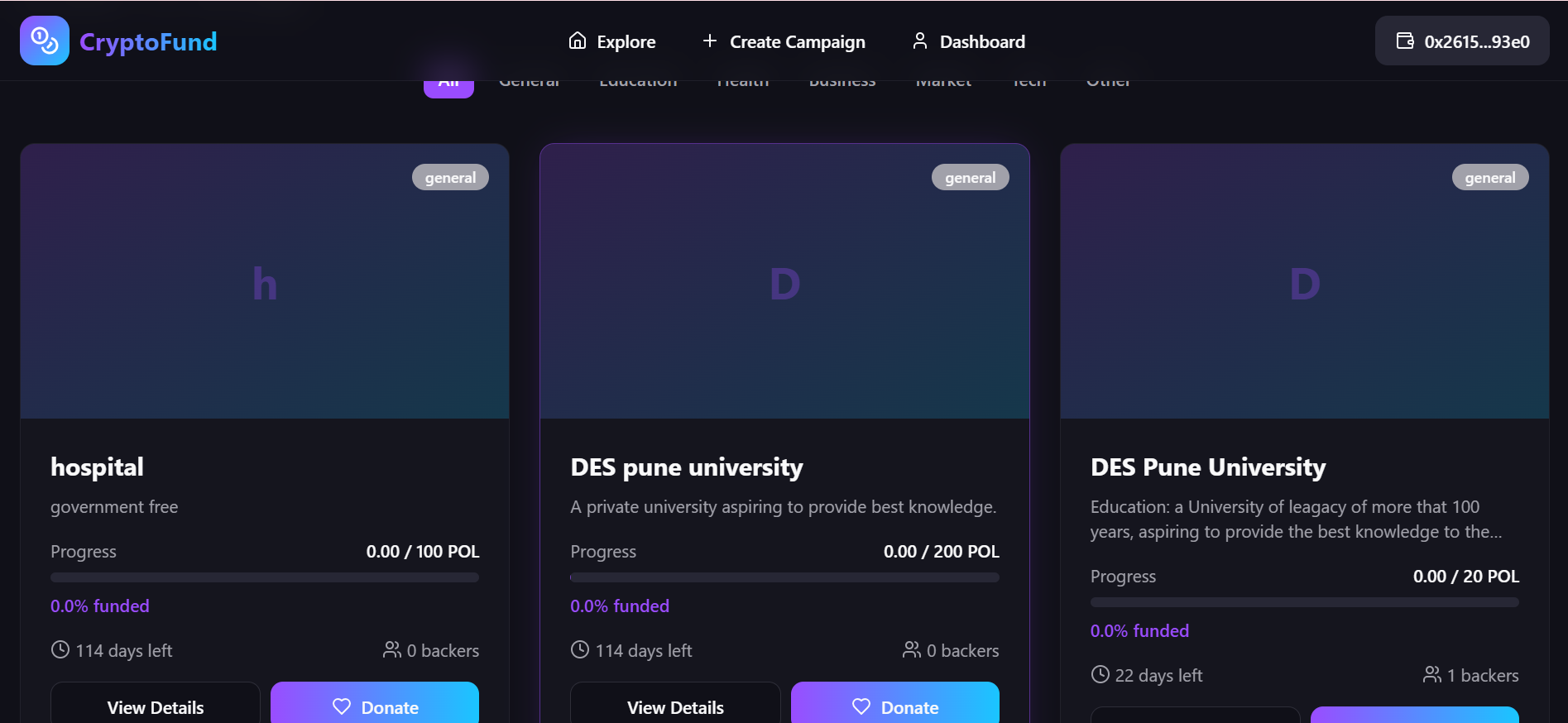
Task: Click '0.00 / 20 POL' amount
Action: (1466, 576)
